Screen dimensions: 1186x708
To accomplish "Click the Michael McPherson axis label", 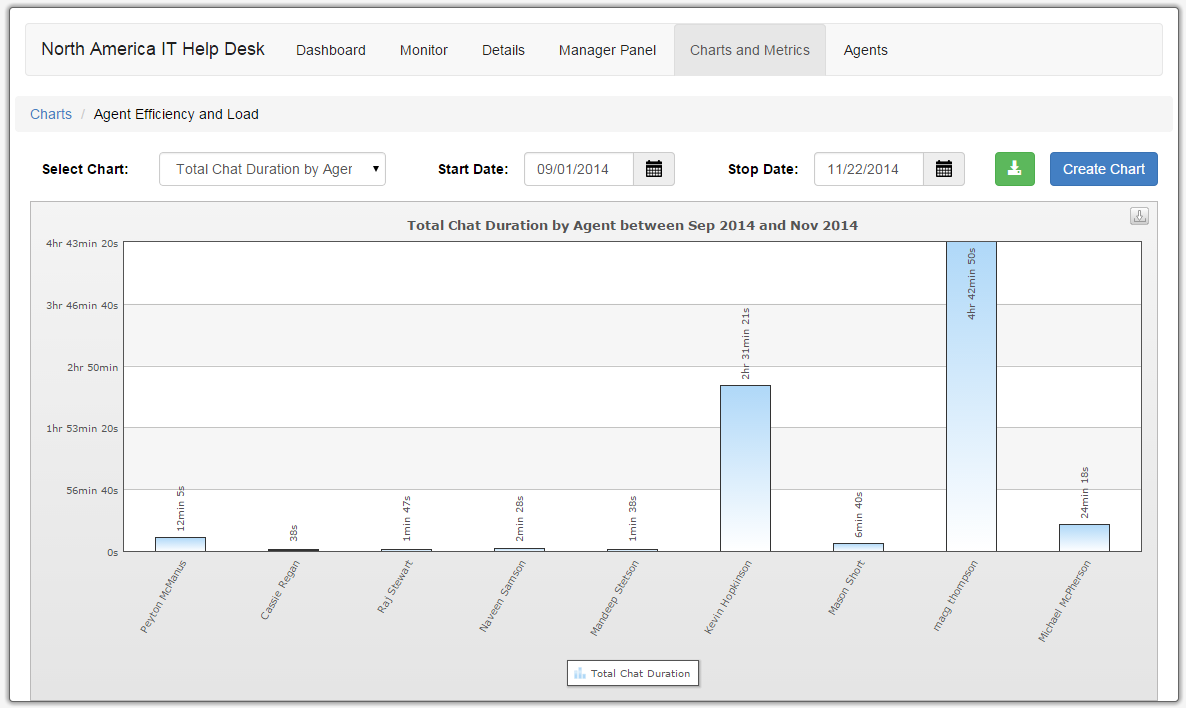I will pyautogui.click(x=1064, y=601).
